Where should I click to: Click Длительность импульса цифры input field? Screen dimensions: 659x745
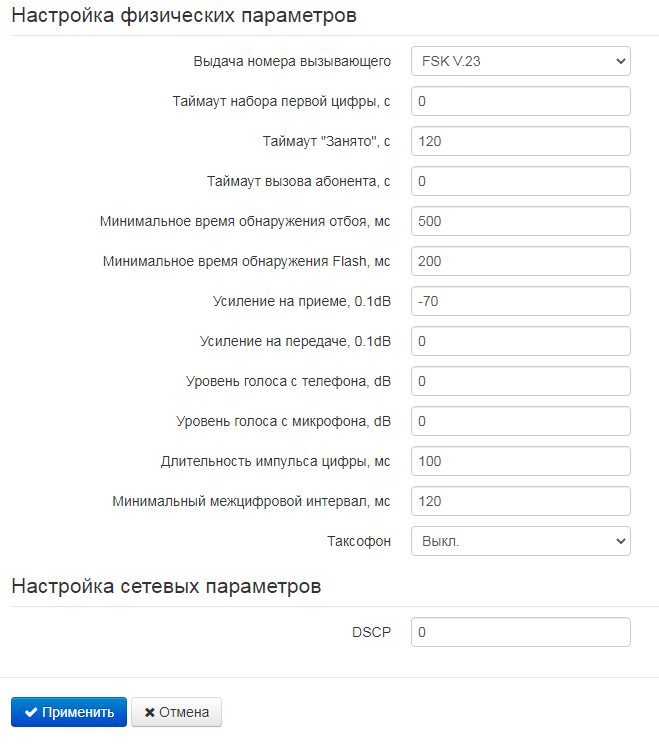click(520, 461)
